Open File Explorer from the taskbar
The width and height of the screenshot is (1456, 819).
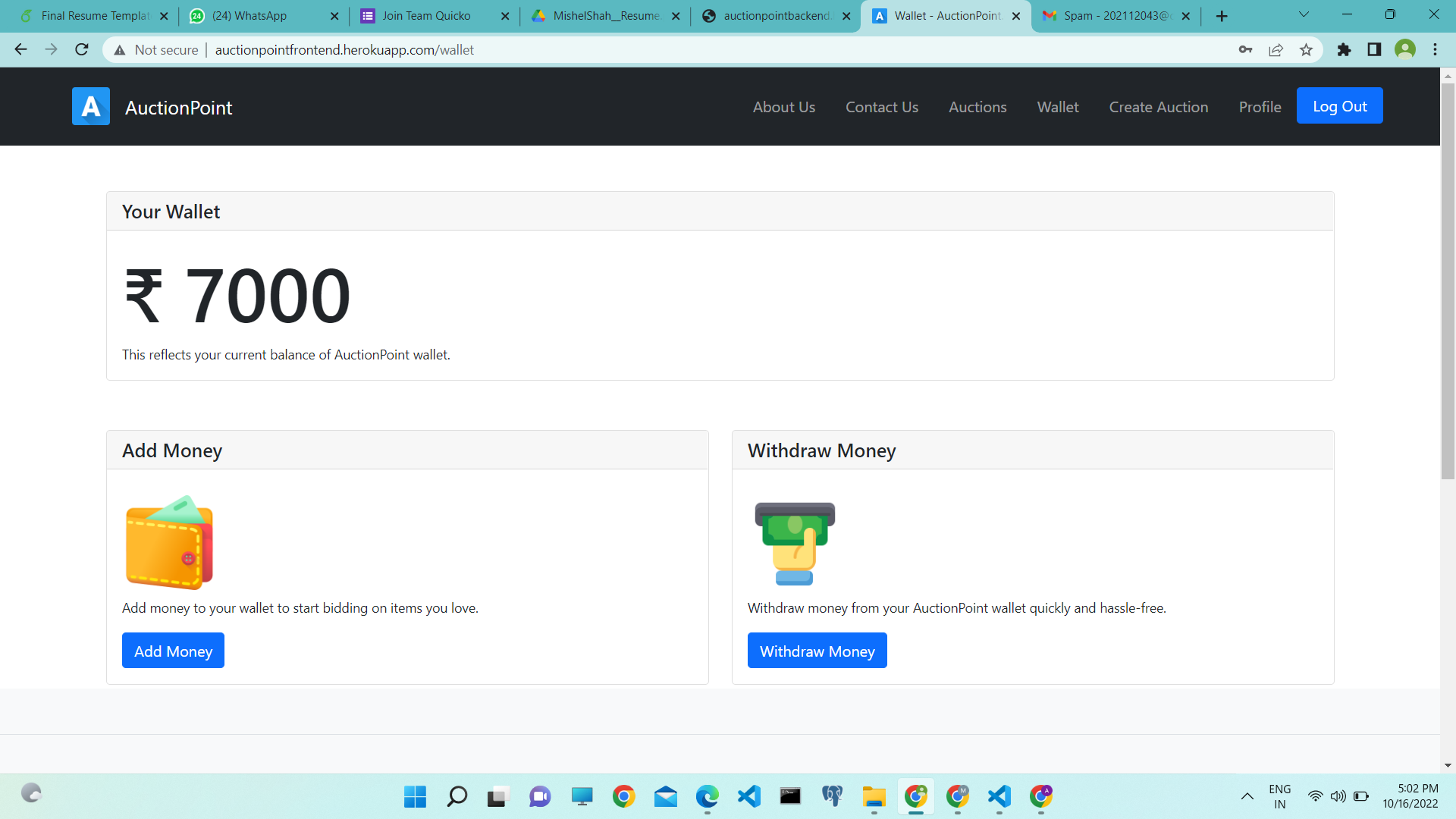pos(874,796)
